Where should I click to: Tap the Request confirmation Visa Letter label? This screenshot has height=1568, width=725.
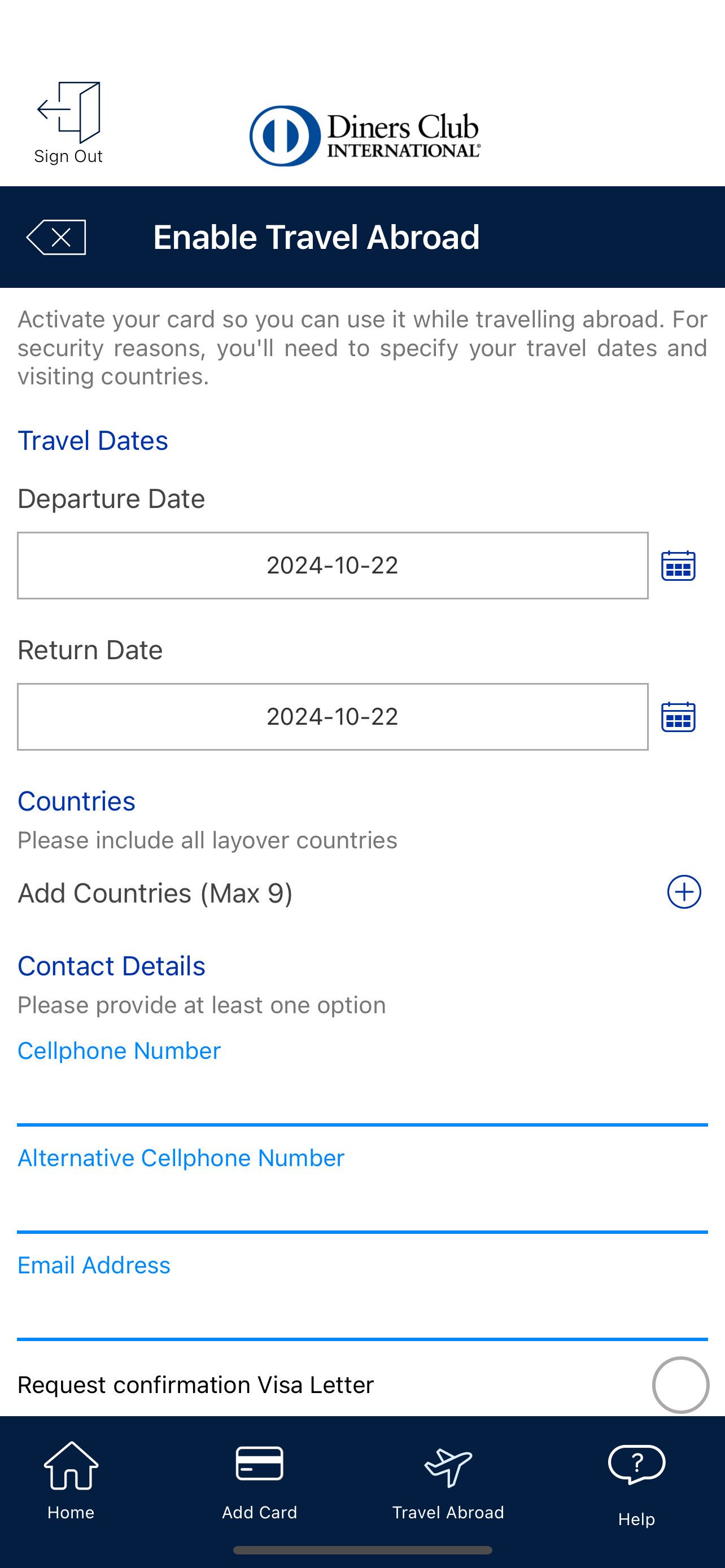[x=195, y=1385]
